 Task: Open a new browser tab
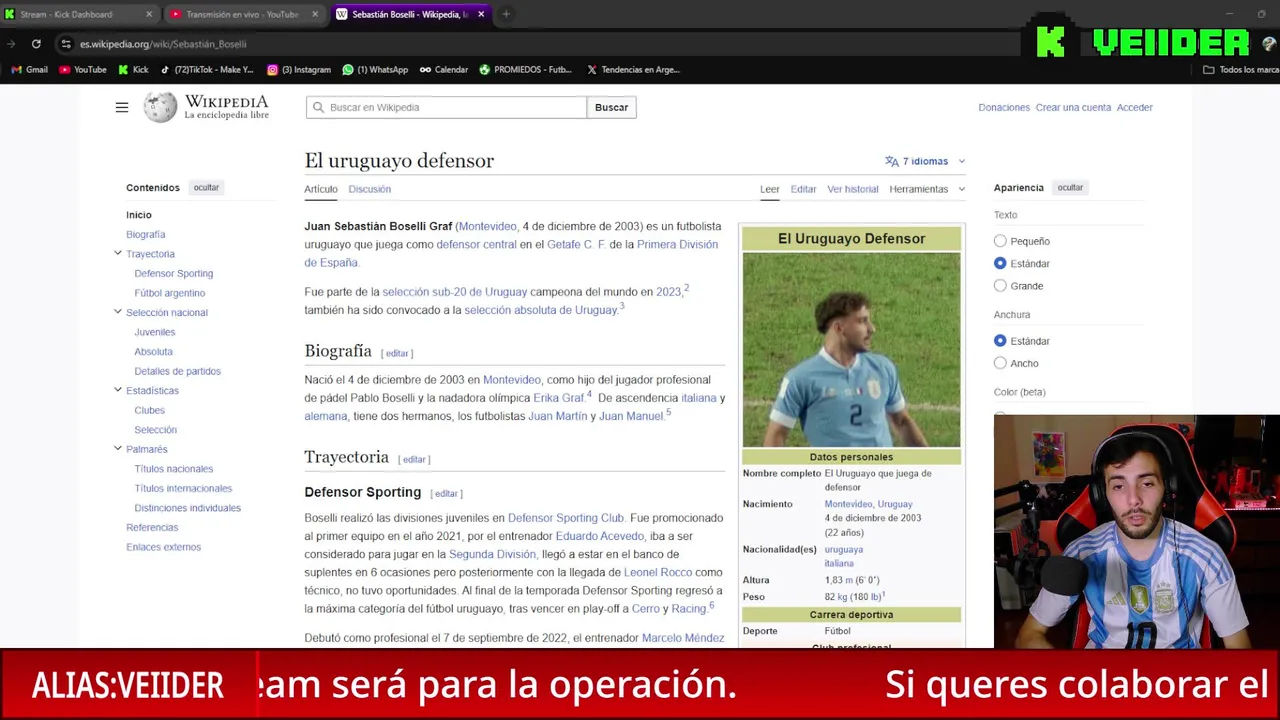506,14
